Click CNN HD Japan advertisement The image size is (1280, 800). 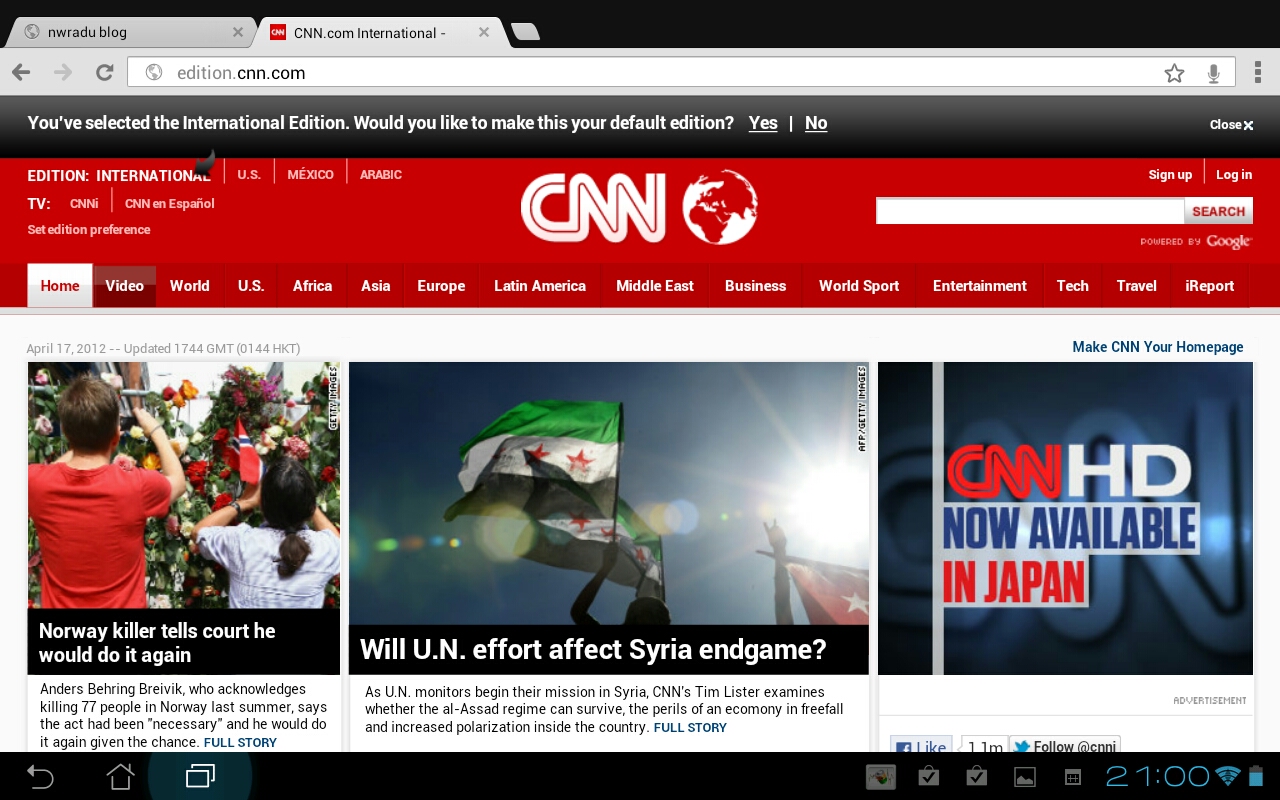tap(1065, 518)
